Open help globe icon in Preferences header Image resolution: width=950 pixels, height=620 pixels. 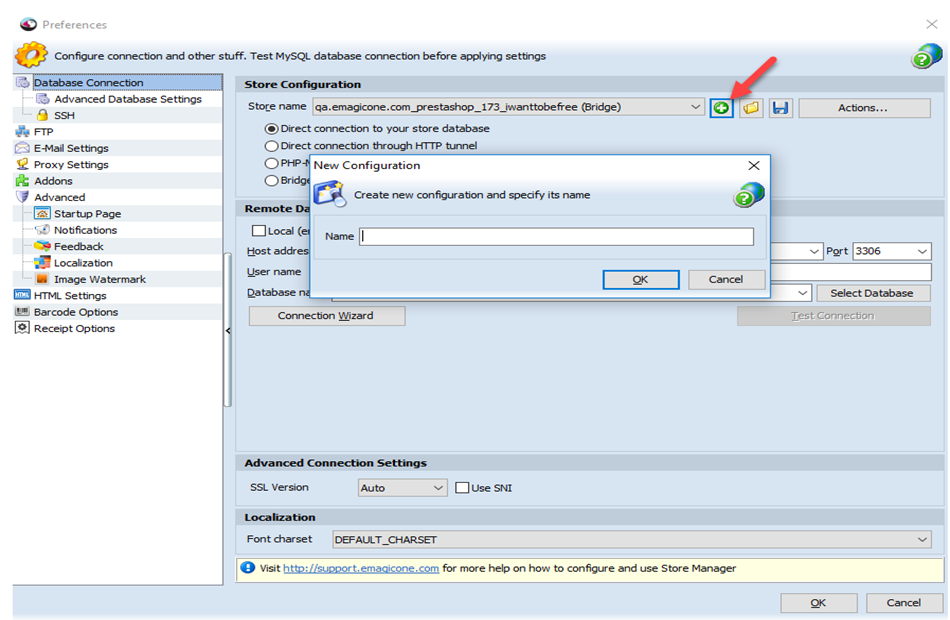(x=926, y=56)
